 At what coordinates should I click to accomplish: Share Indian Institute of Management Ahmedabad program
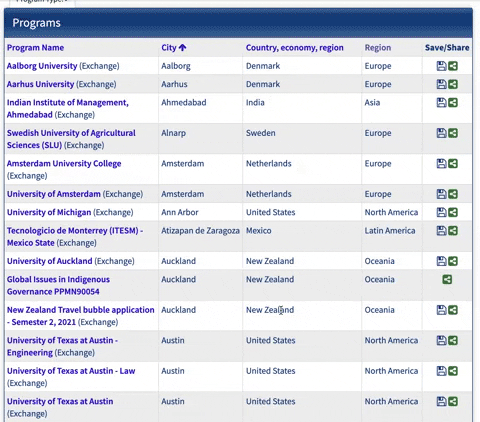453,103
